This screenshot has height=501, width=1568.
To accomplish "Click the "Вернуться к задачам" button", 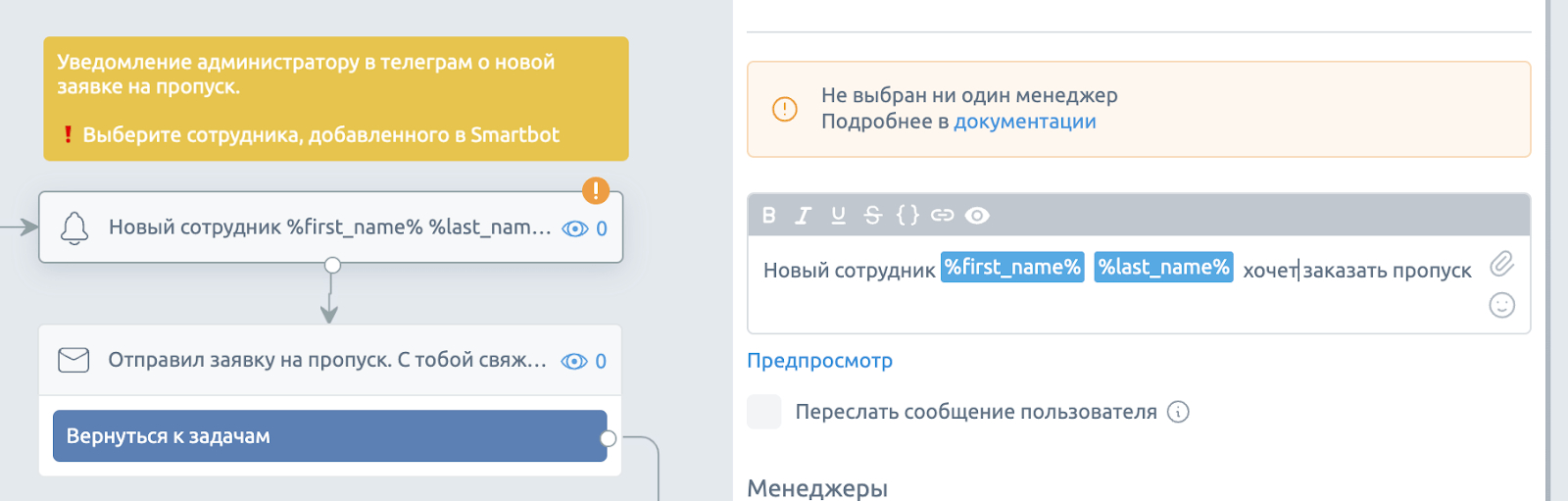I will (329, 436).
